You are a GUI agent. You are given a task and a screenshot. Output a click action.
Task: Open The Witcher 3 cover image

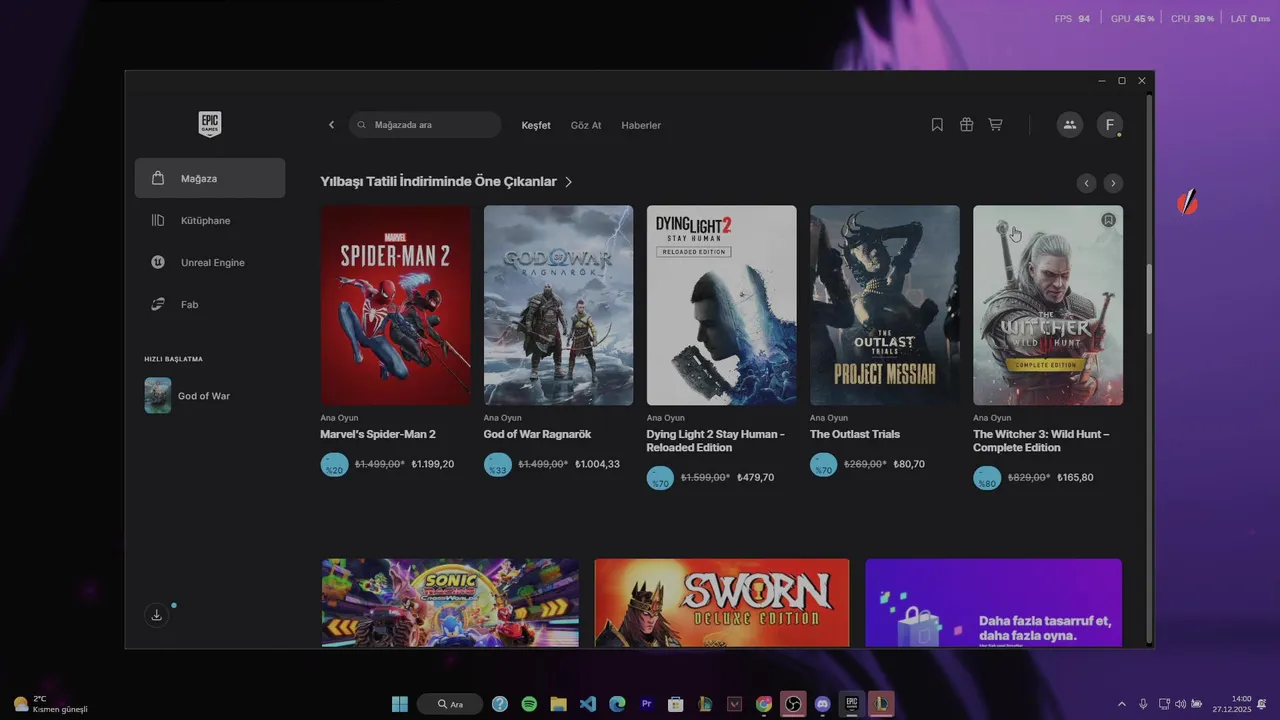(1048, 305)
